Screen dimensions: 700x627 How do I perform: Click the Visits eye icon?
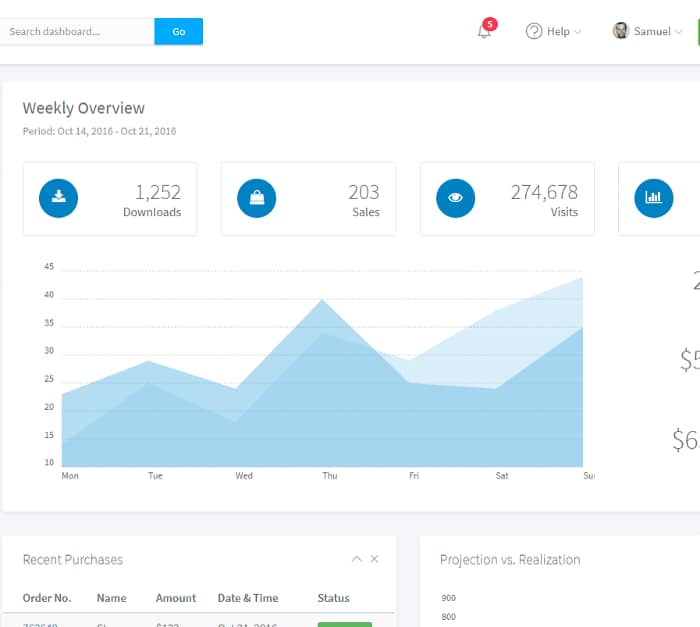coord(456,198)
